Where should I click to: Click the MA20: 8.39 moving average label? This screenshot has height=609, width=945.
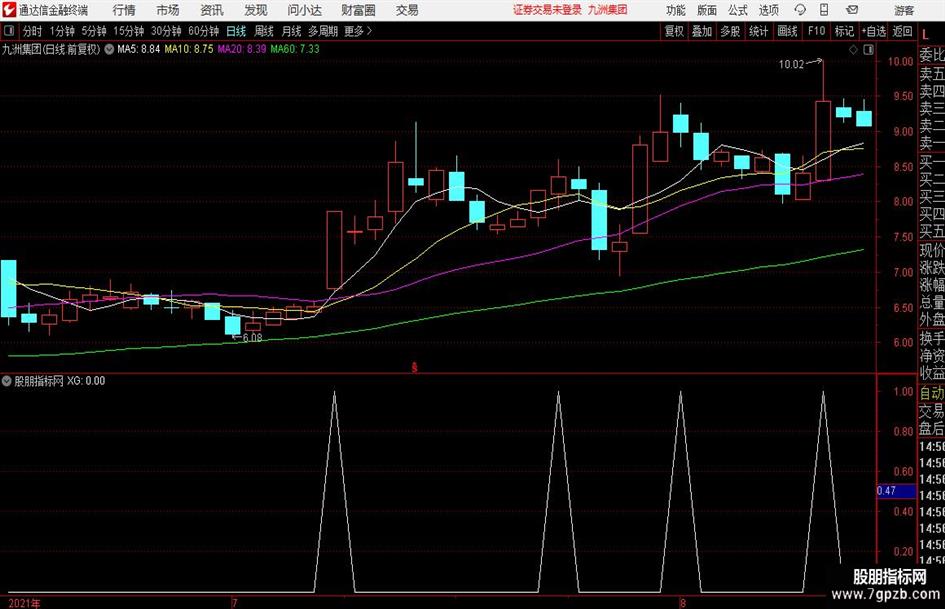(242, 49)
